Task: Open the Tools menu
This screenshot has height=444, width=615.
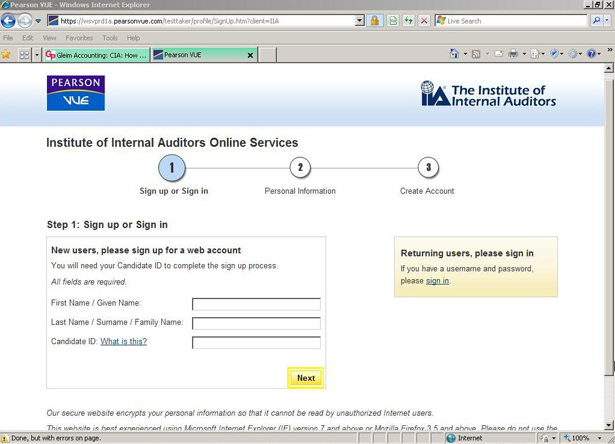Action: tap(110, 38)
